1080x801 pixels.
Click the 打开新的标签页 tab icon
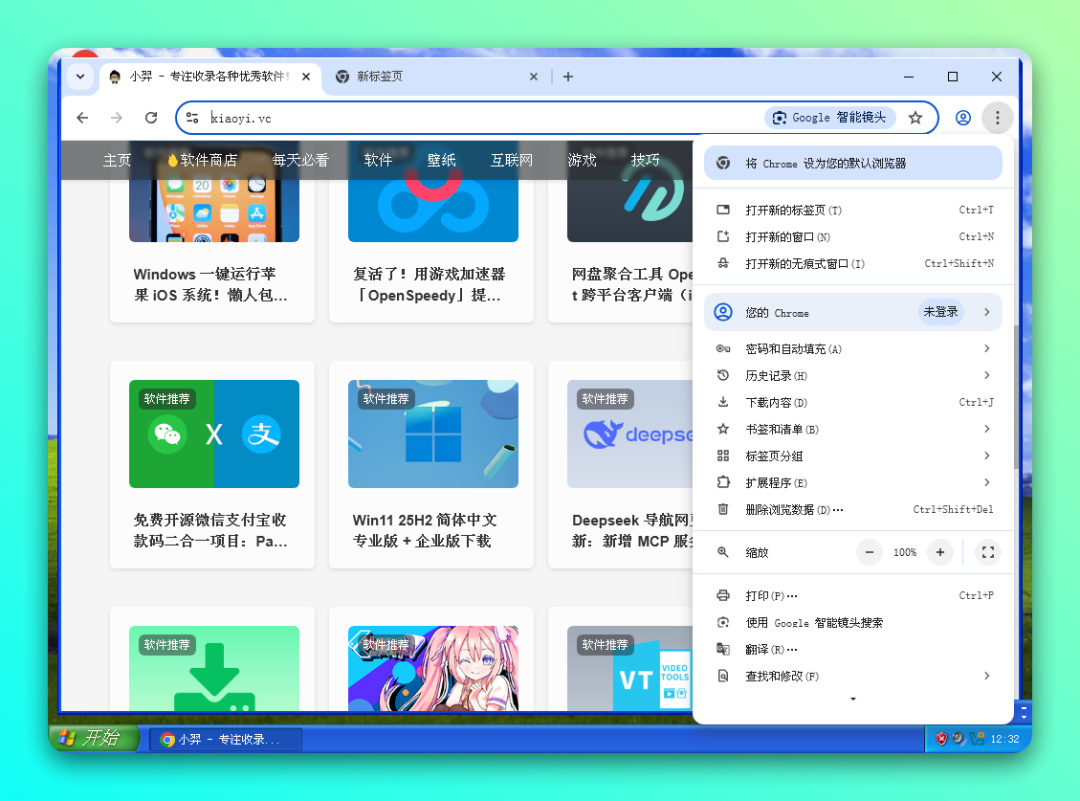723,210
